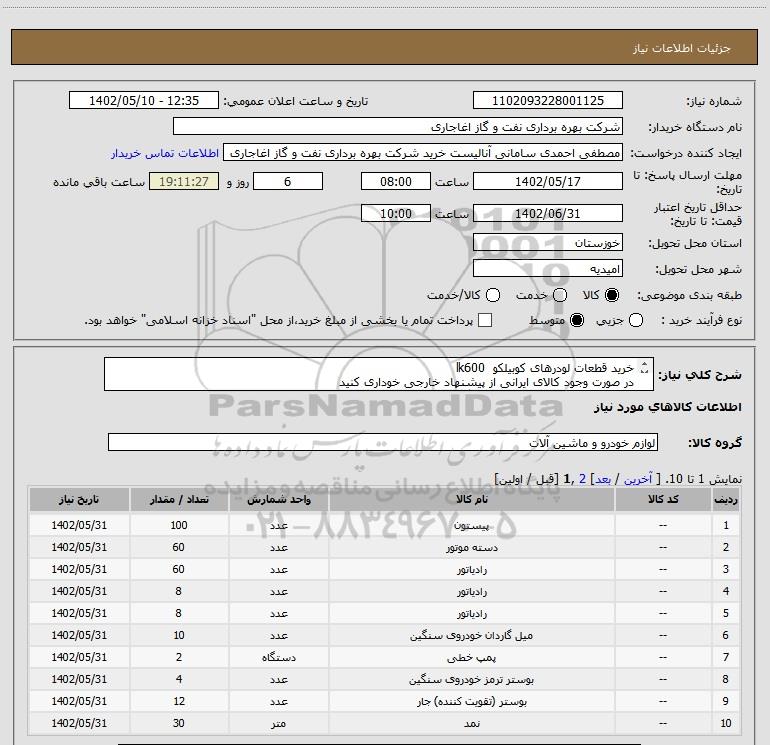The width and height of the screenshot is (770, 745).
Task: Select the کالا radio button
Action: (612, 295)
